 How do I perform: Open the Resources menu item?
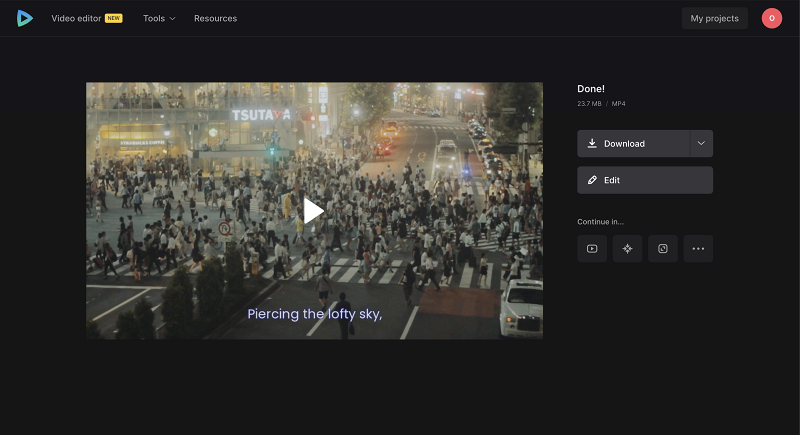pos(215,18)
